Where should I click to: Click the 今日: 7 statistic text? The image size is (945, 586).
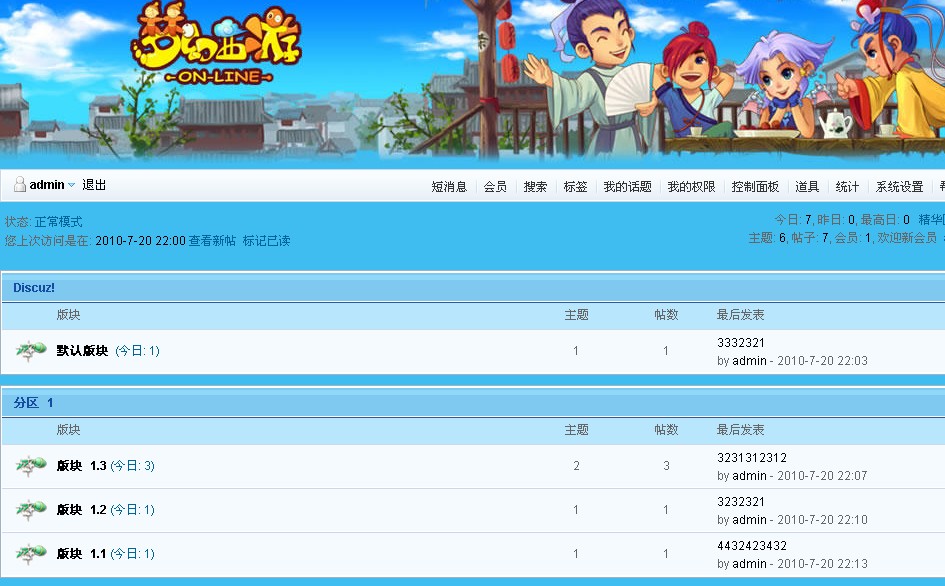pyautogui.click(x=793, y=219)
